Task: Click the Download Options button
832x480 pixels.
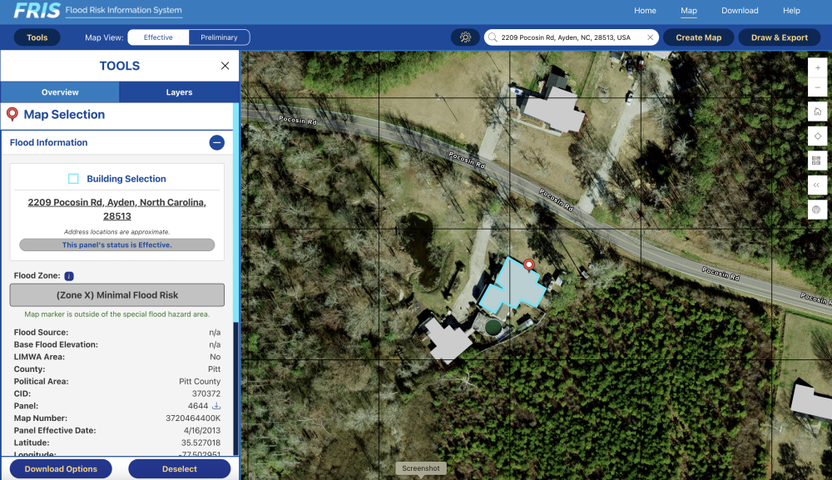Action: click(60, 469)
